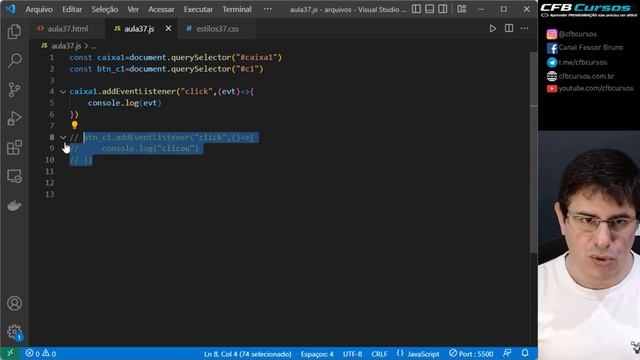Open the Source Control view
The image size is (640, 360).
click(14, 89)
